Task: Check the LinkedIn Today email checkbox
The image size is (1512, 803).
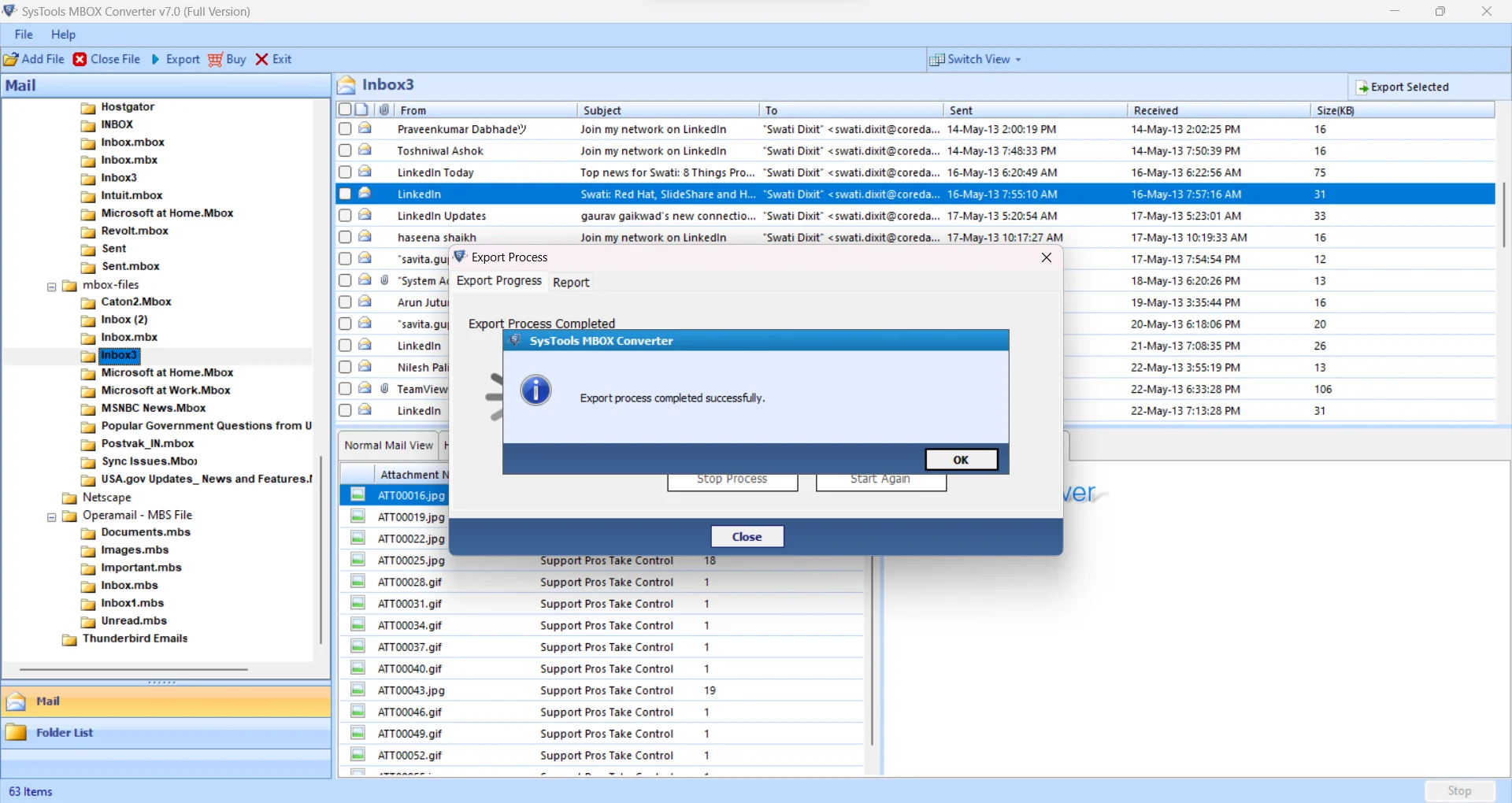Action: (345, 172)
